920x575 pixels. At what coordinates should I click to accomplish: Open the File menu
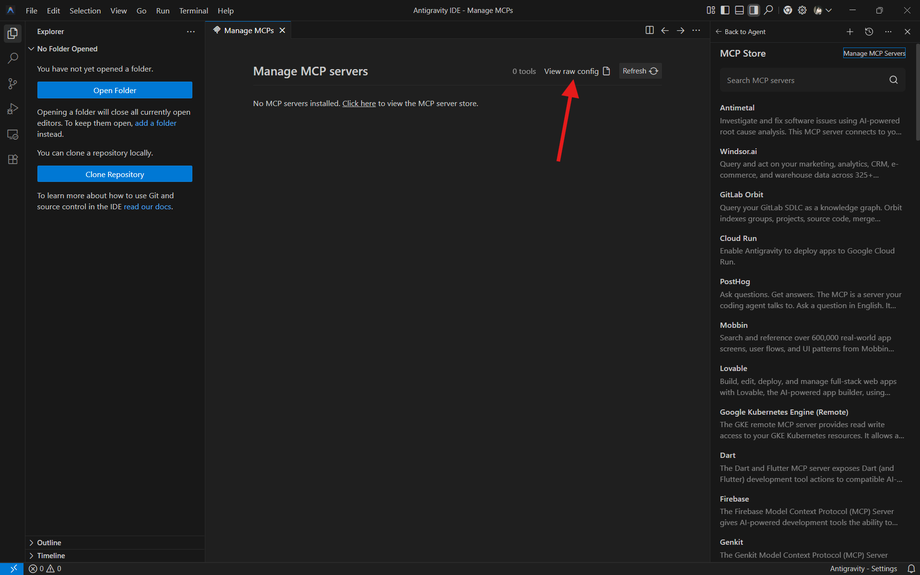[31, 11]
